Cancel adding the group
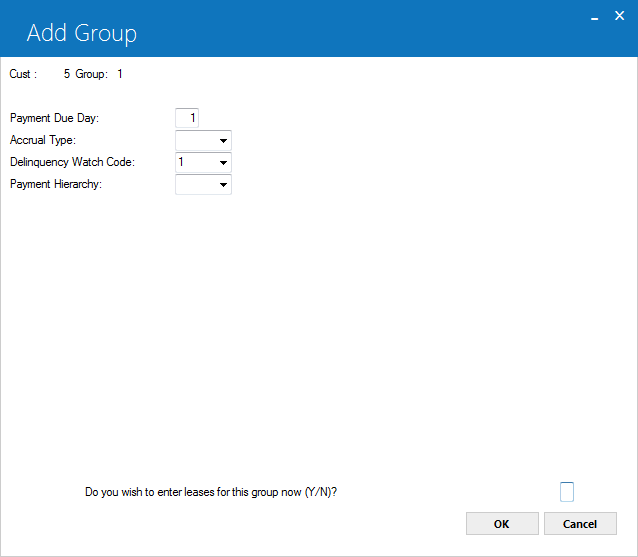This screenshot has width=638, height=557. click(580, 524)
